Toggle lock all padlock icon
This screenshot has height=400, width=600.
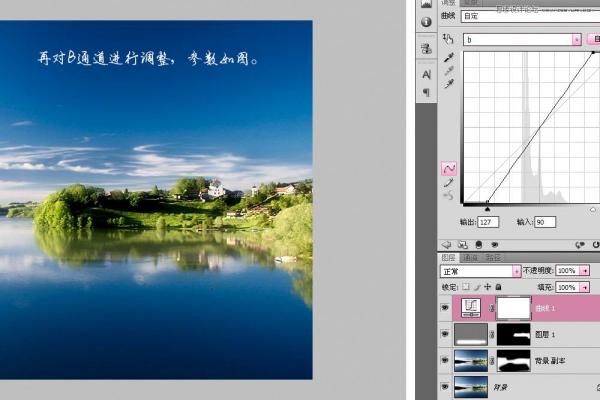click(498, 287)
